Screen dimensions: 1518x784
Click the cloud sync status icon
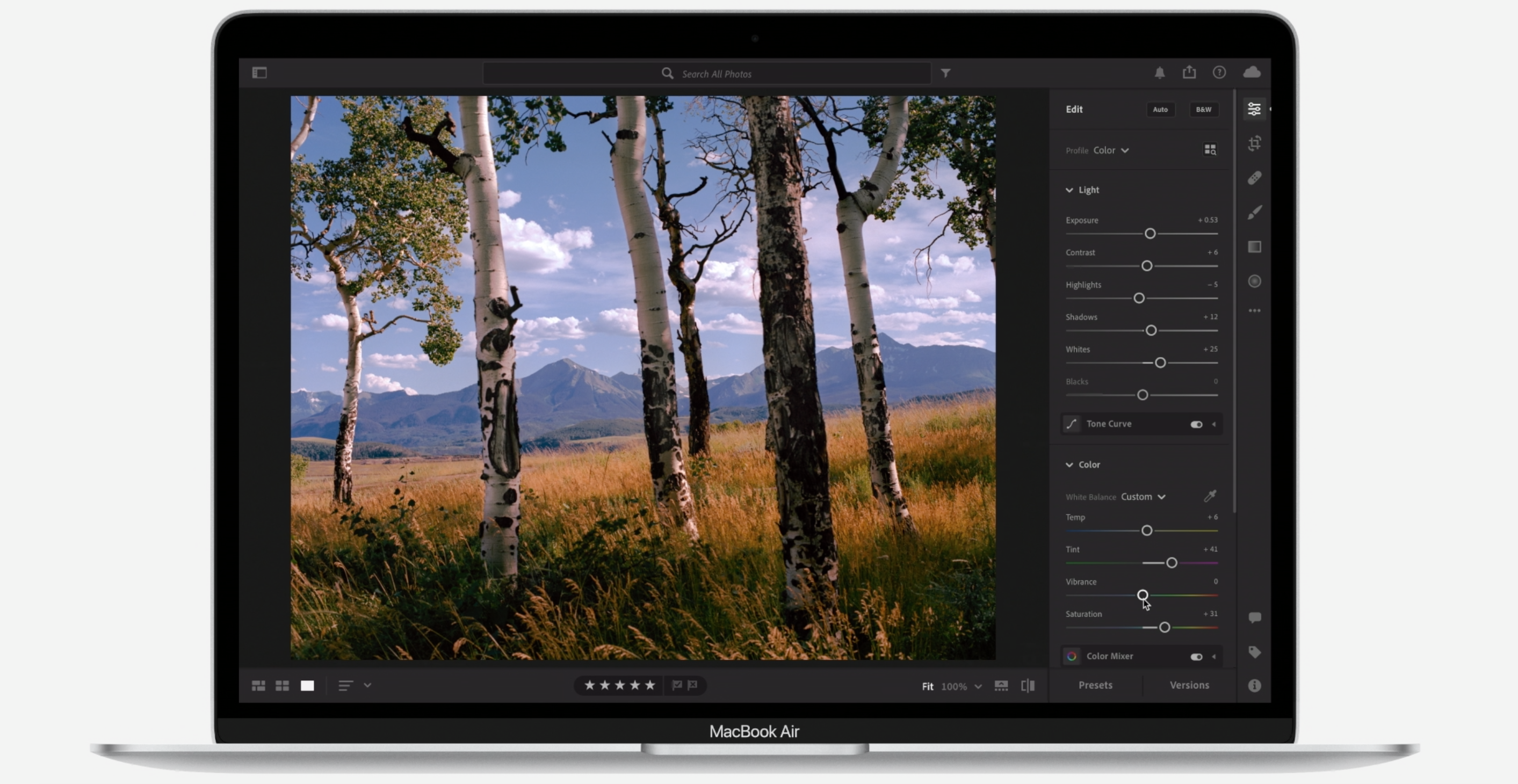pos(1252,72)
